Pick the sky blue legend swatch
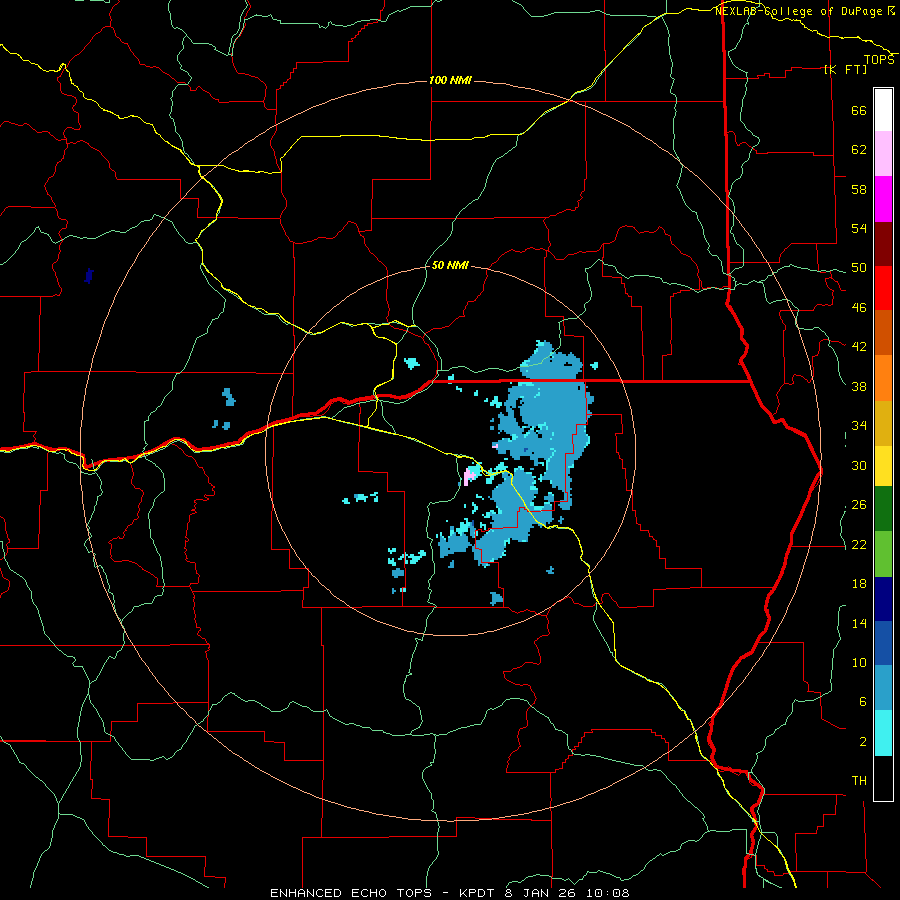The height and width of the screenshot is (900, 900). (x=883, y=688)
